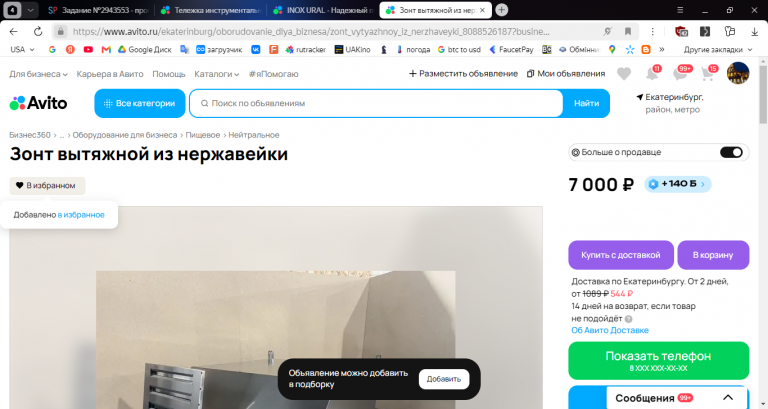The height and width of the screenshot is (409, 768).
Task: Go back with the browser back arrow
Action: [x=13, y=31]
